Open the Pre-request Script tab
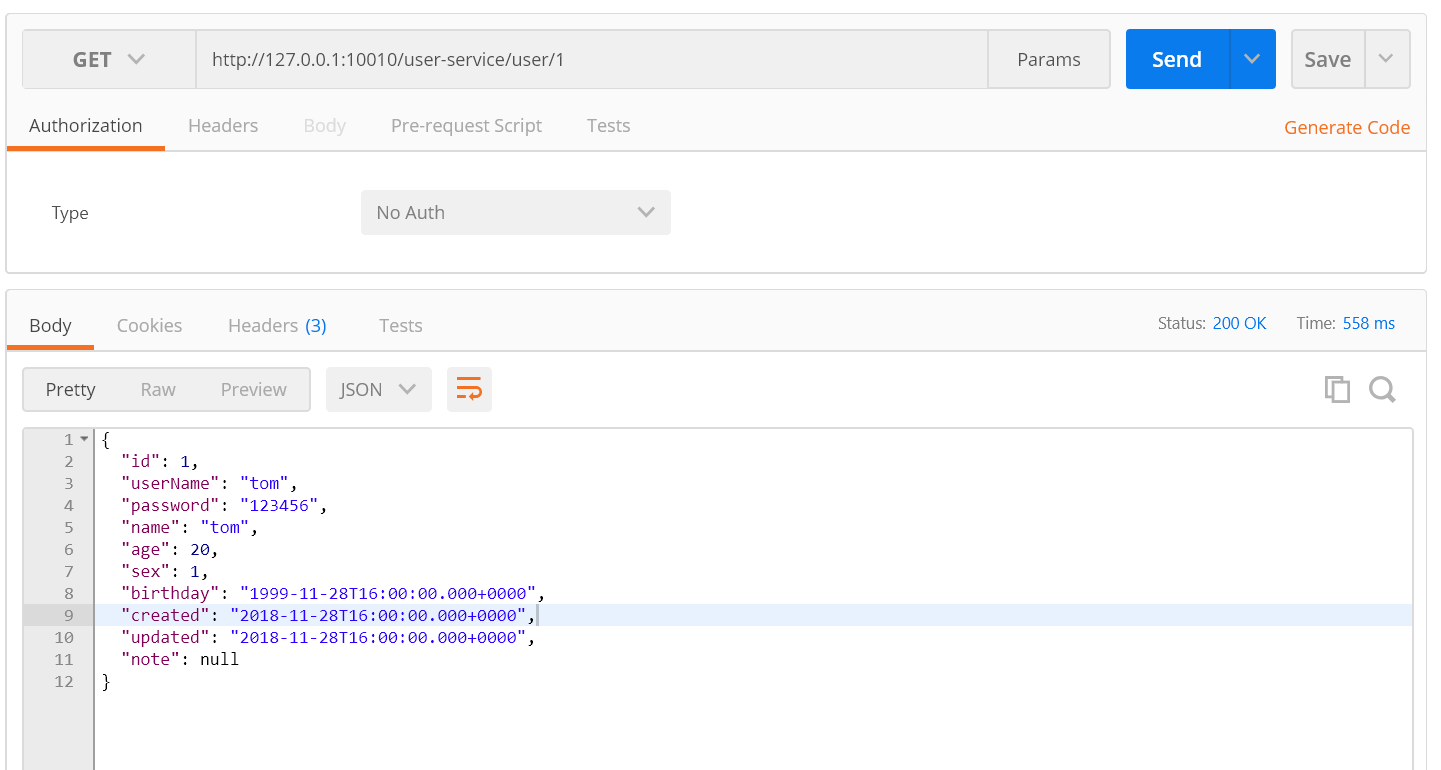1441x770 pixels. pos(466,125)
